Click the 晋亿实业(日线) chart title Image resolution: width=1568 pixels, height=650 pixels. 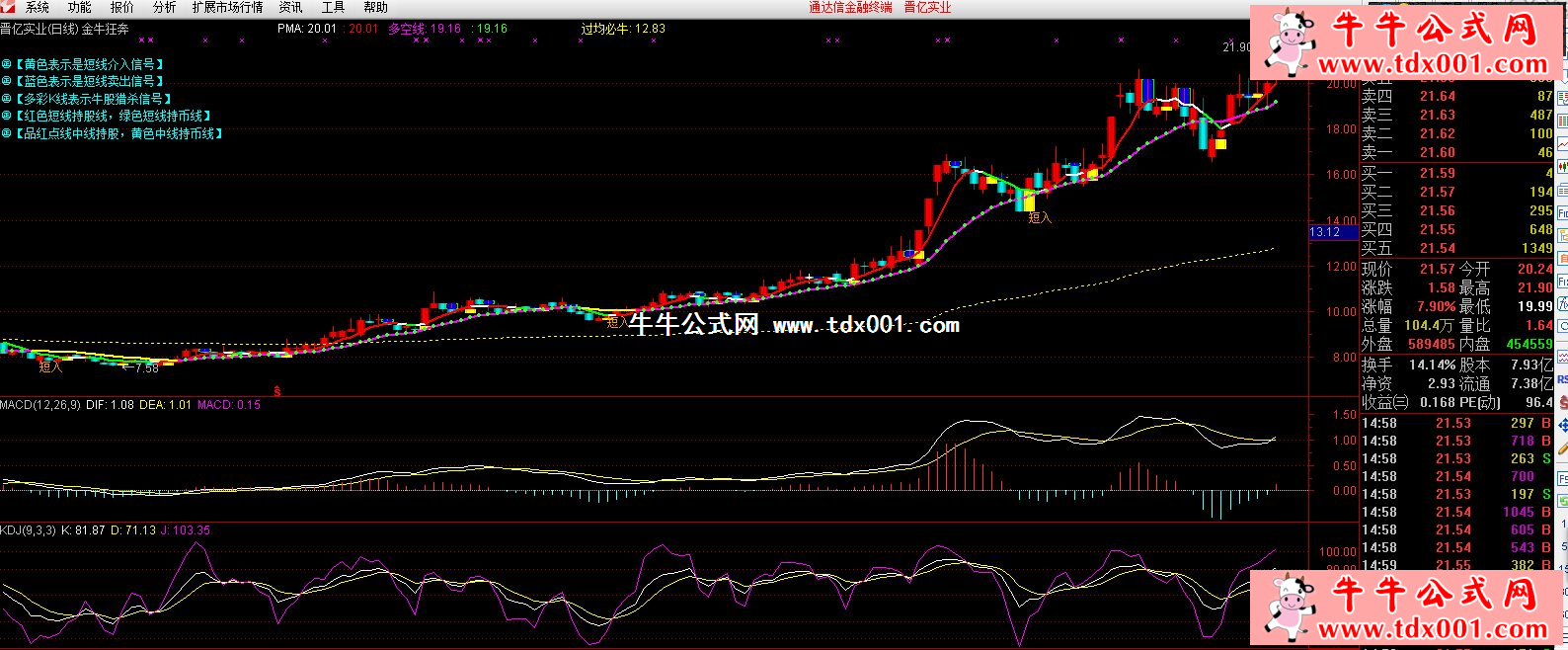tap(39, 30)
